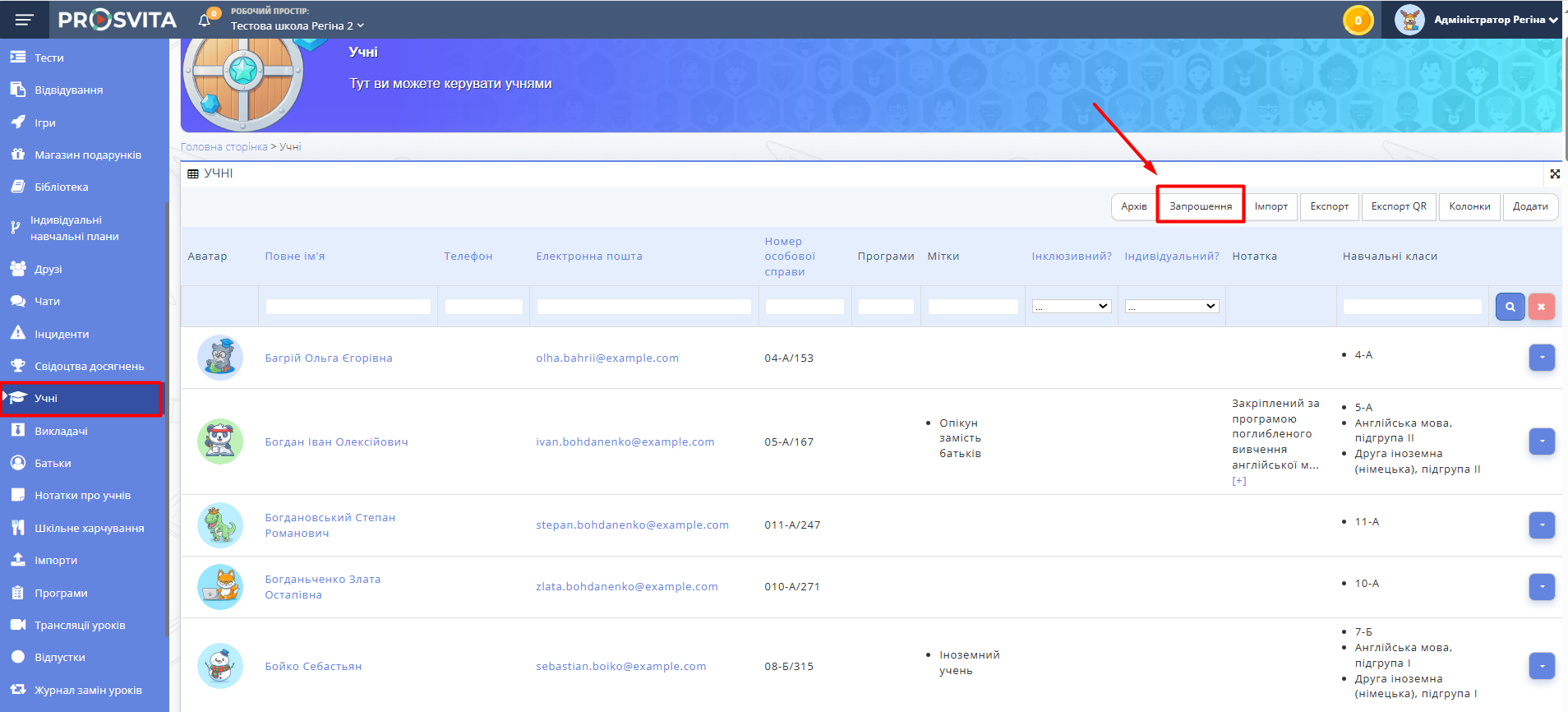The width and height of the screenshot is (1568, 712).
Task: Open actions dropdown for Бойко Себастьян
Action: click(1542, 666)
